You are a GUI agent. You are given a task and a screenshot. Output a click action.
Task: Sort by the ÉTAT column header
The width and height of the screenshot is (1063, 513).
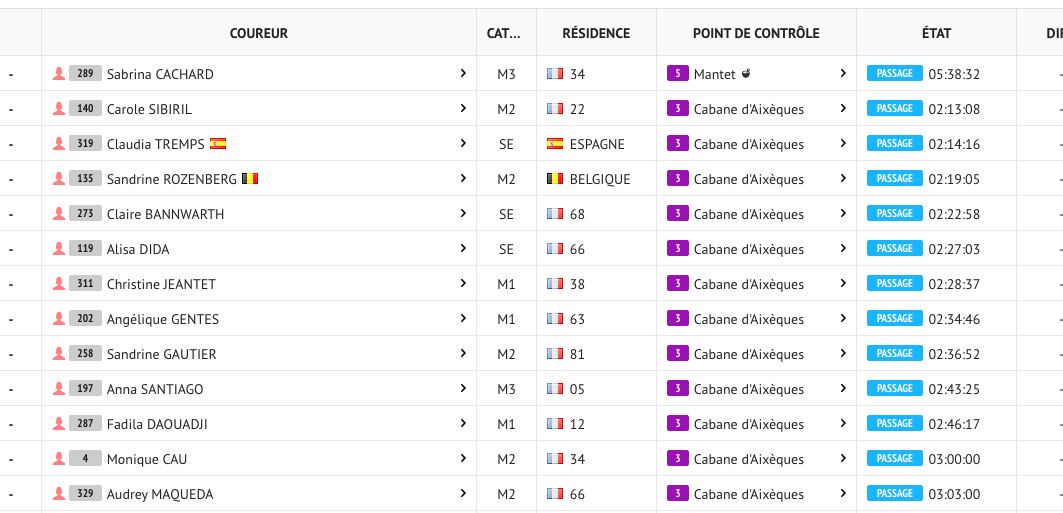936,33
